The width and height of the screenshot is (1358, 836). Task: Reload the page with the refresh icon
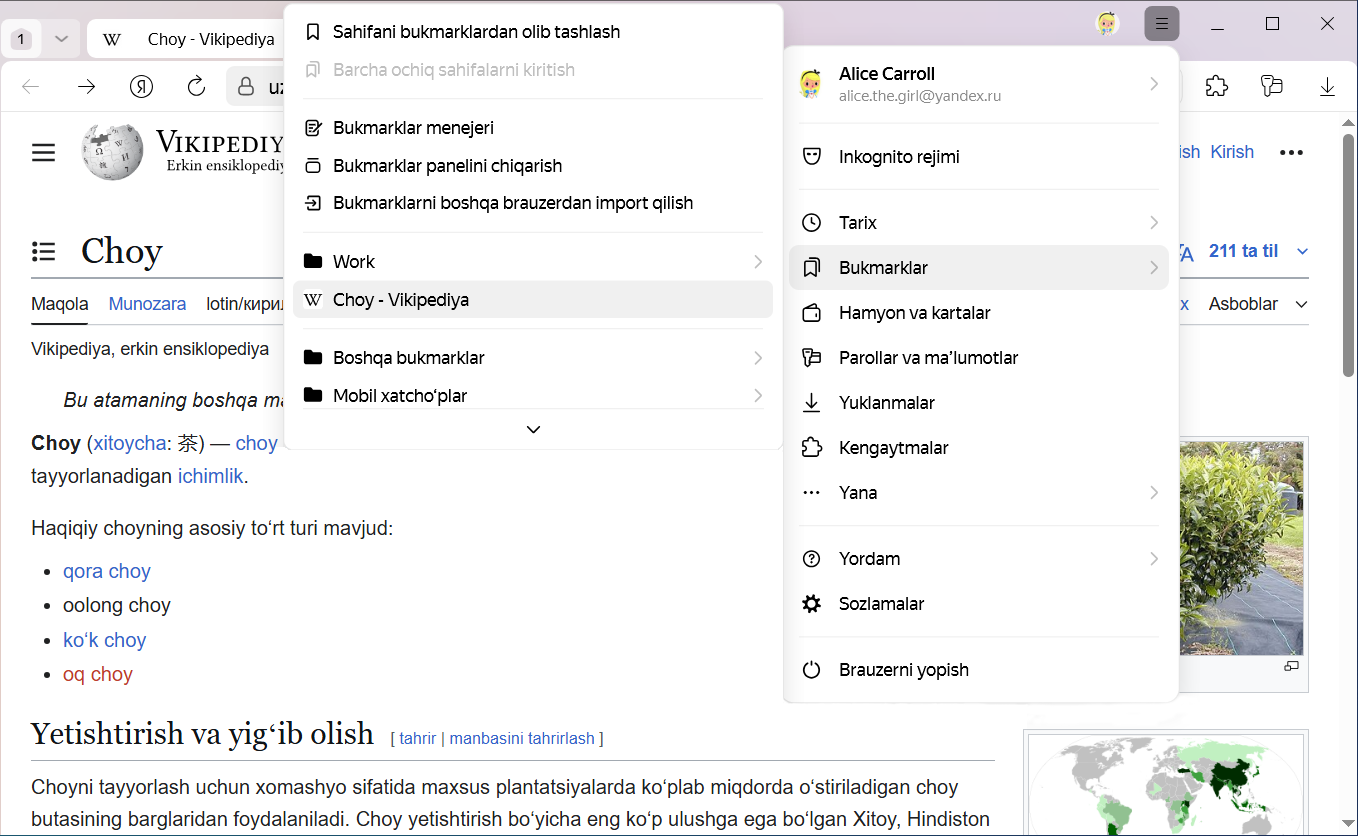click(x=196, y=87)
